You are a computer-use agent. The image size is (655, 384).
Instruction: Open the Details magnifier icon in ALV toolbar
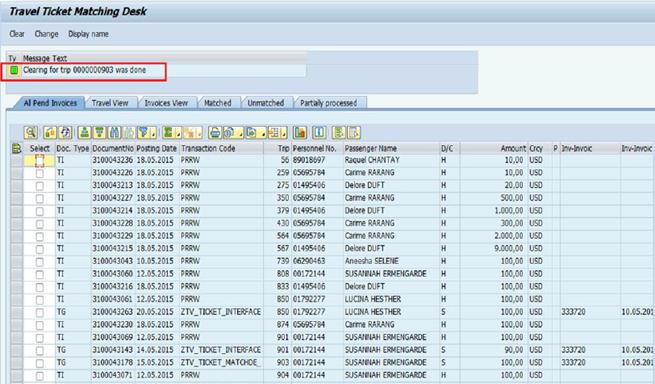coord(31,132)
